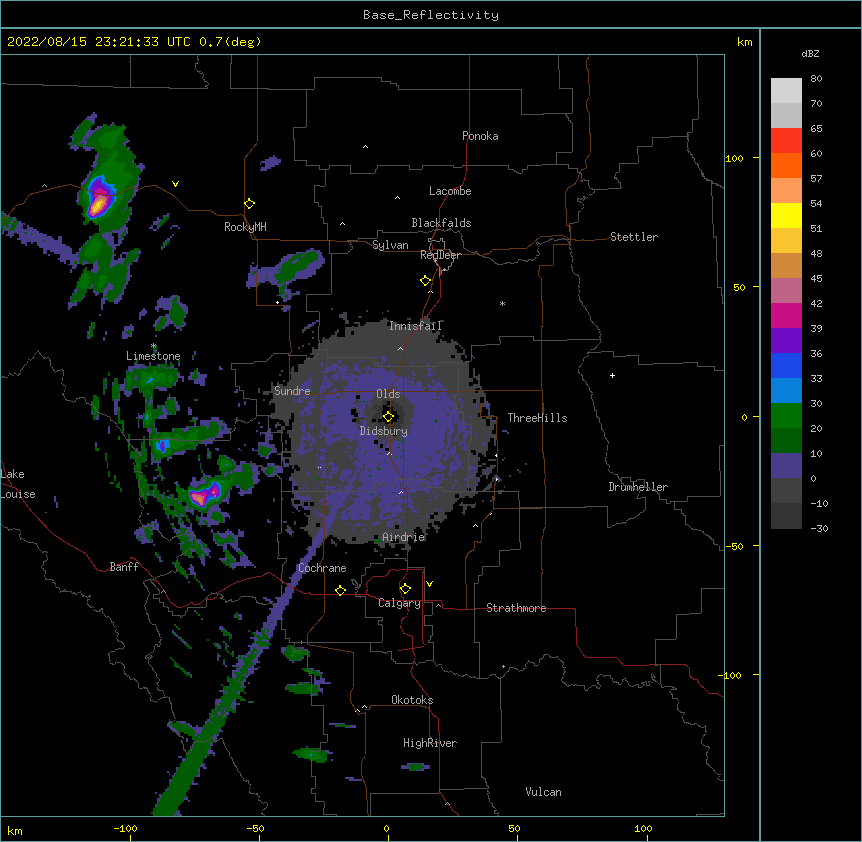The image size is (862, 842).
Task: Click the -50 tick on the vertical axis
Action: tap(735, 546)
